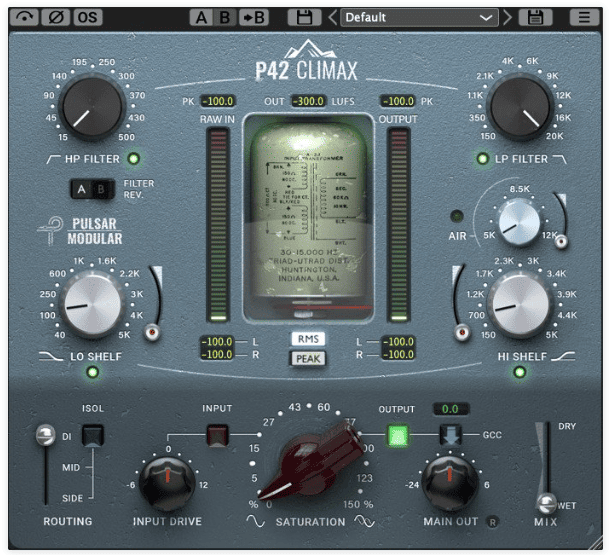Click the bypass icon in top bar
This screenshot has width=612, height=555.
[x=24, y=17]
